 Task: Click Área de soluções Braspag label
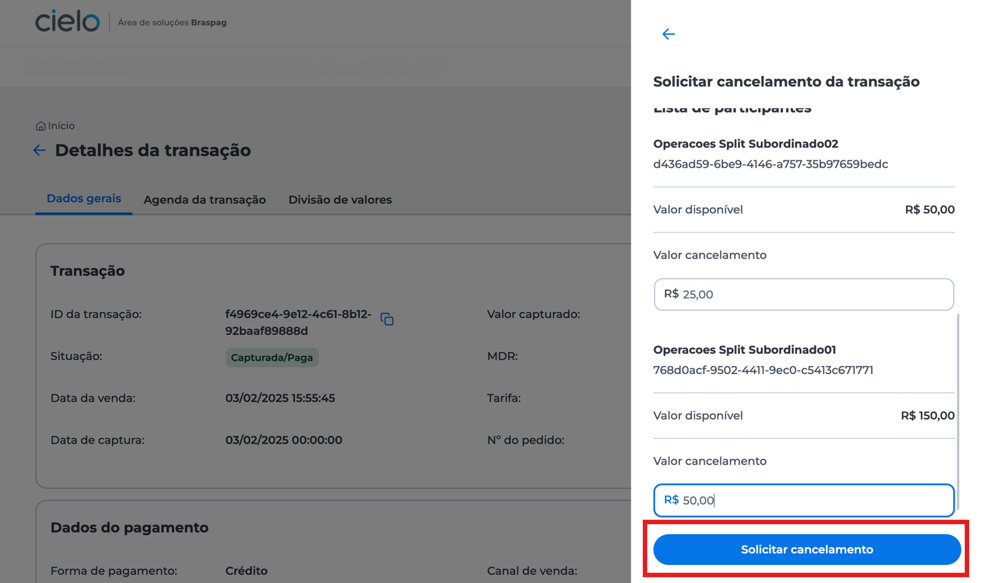click(172, 23)
